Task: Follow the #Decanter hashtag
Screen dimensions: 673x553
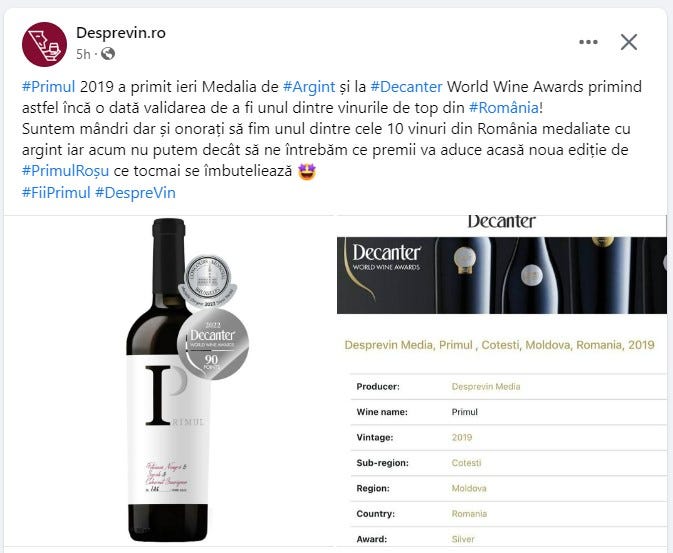Action: [x=406, y=87]
